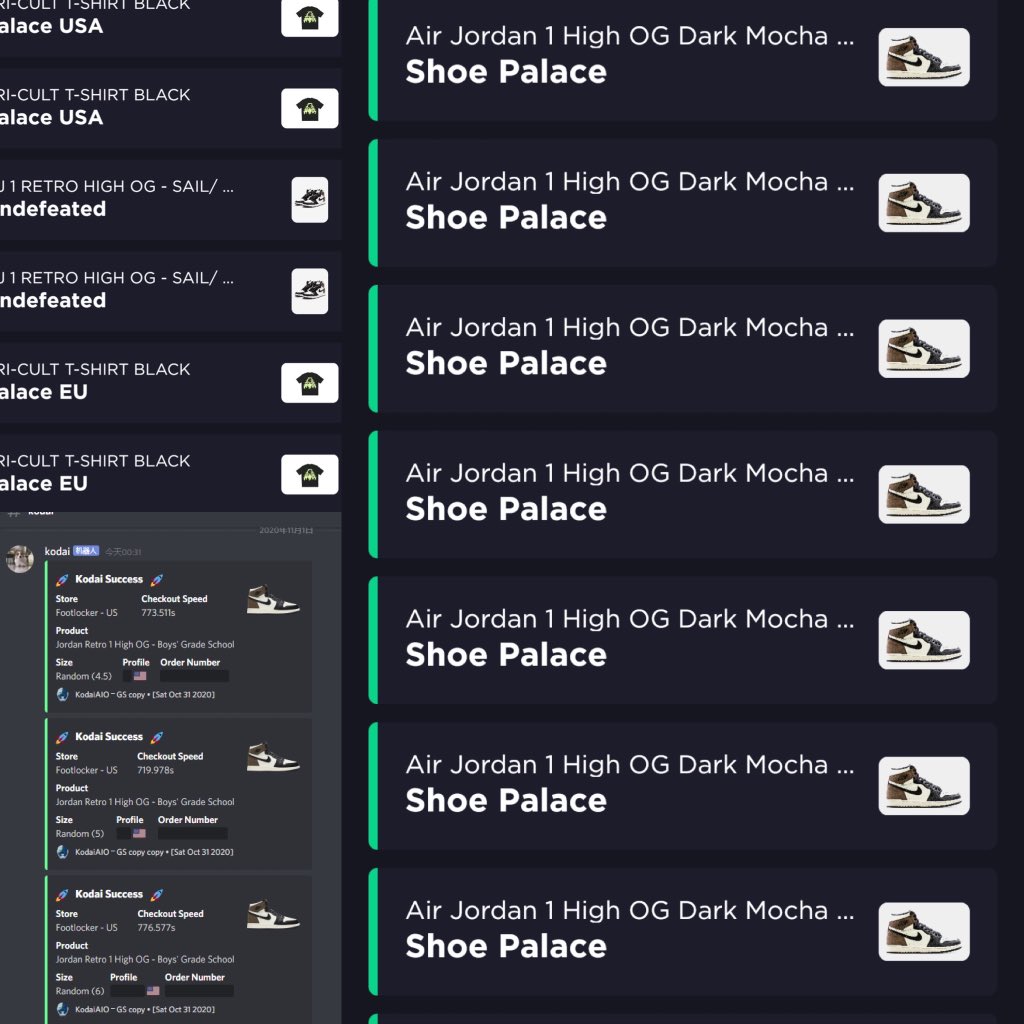Click rocket icon right of Kodai Success in 773.511s embed
The height and width of the screenshot is (1024, 1024).
tap(157, 580)
